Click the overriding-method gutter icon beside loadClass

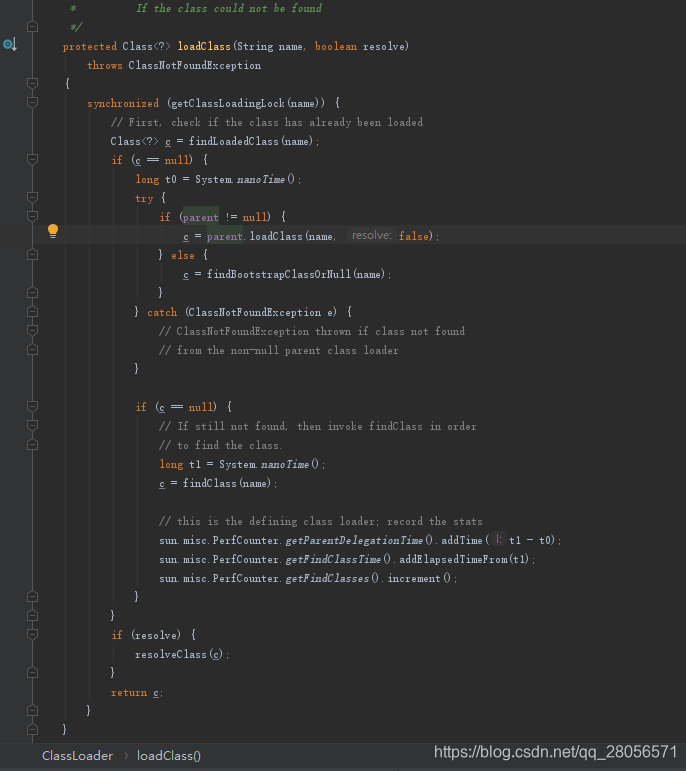pos(10,45)
